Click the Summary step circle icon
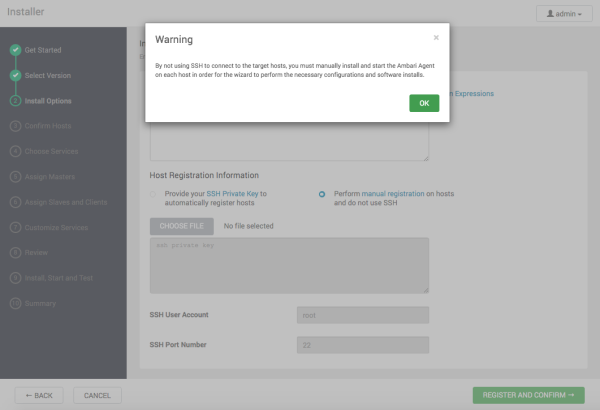The image size is (600, 410). [x=15, y=303]
